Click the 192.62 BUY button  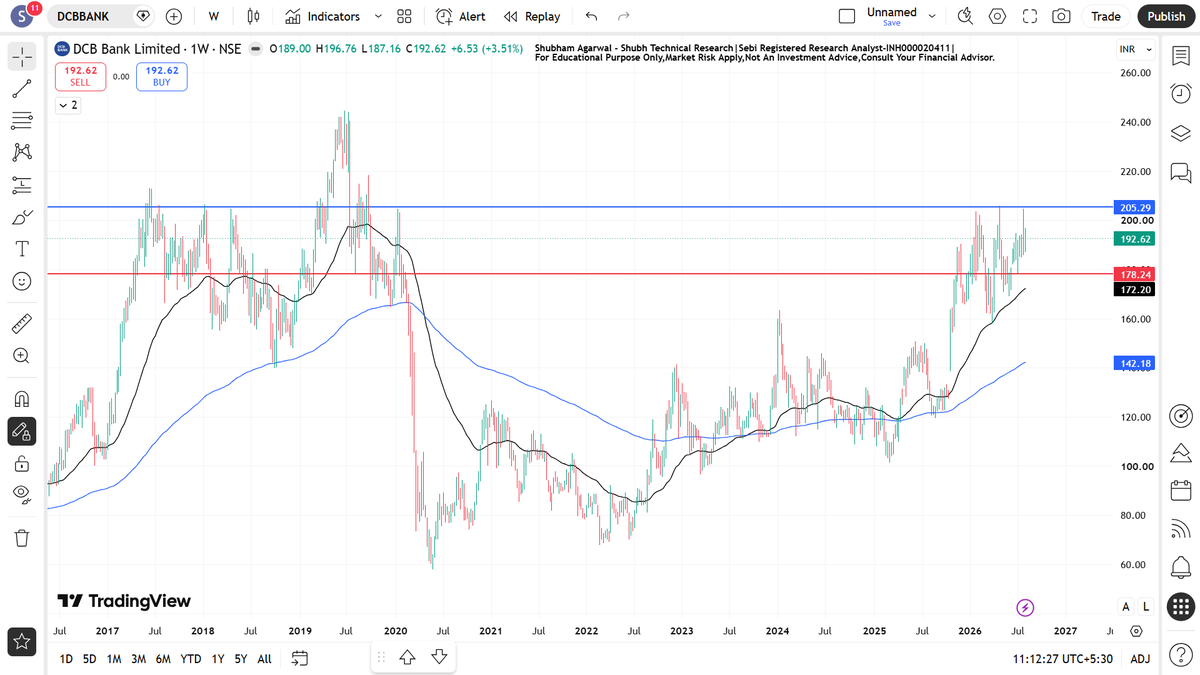pos(162,76)
